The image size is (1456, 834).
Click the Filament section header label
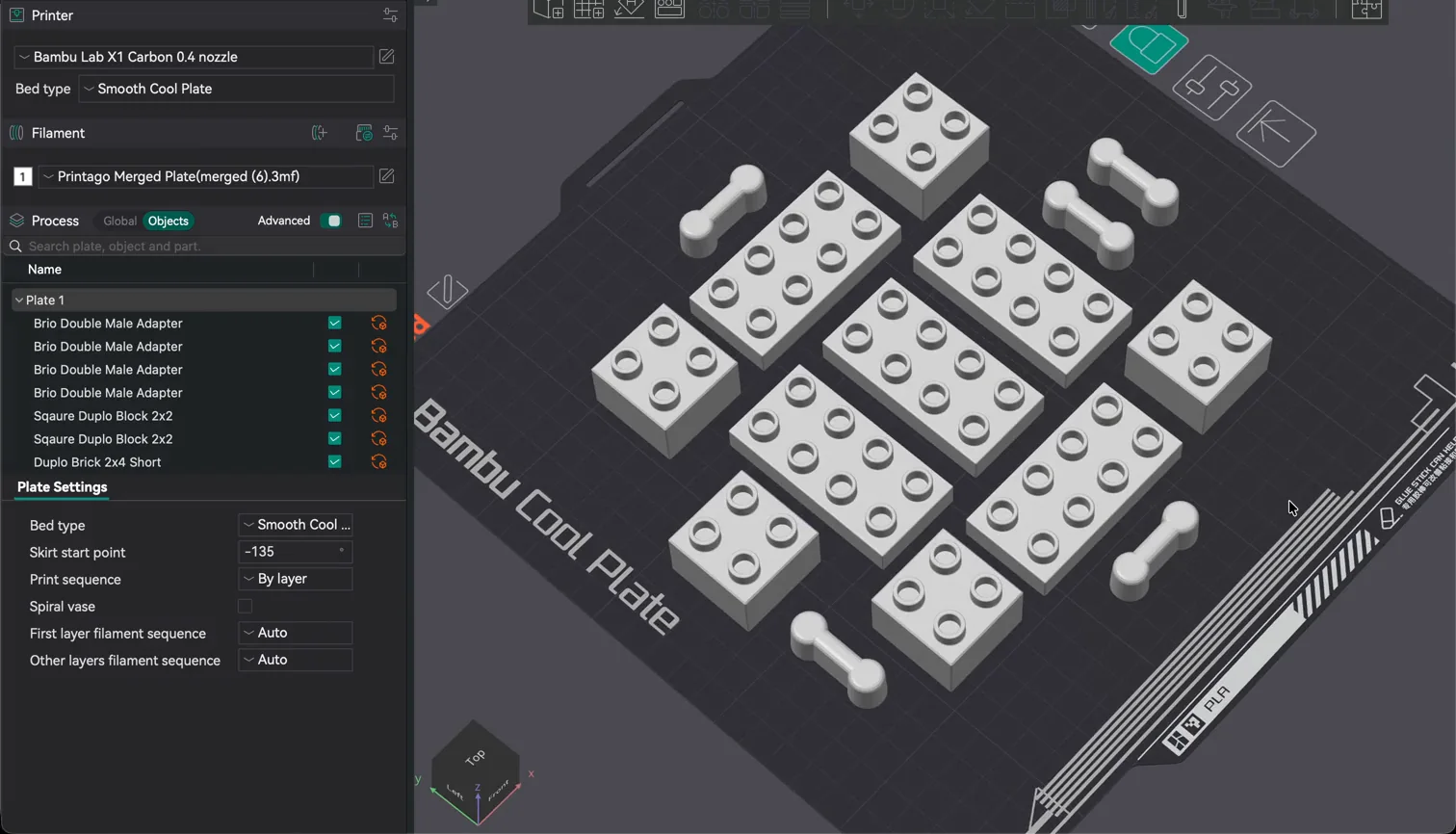[x=58, y=133]
